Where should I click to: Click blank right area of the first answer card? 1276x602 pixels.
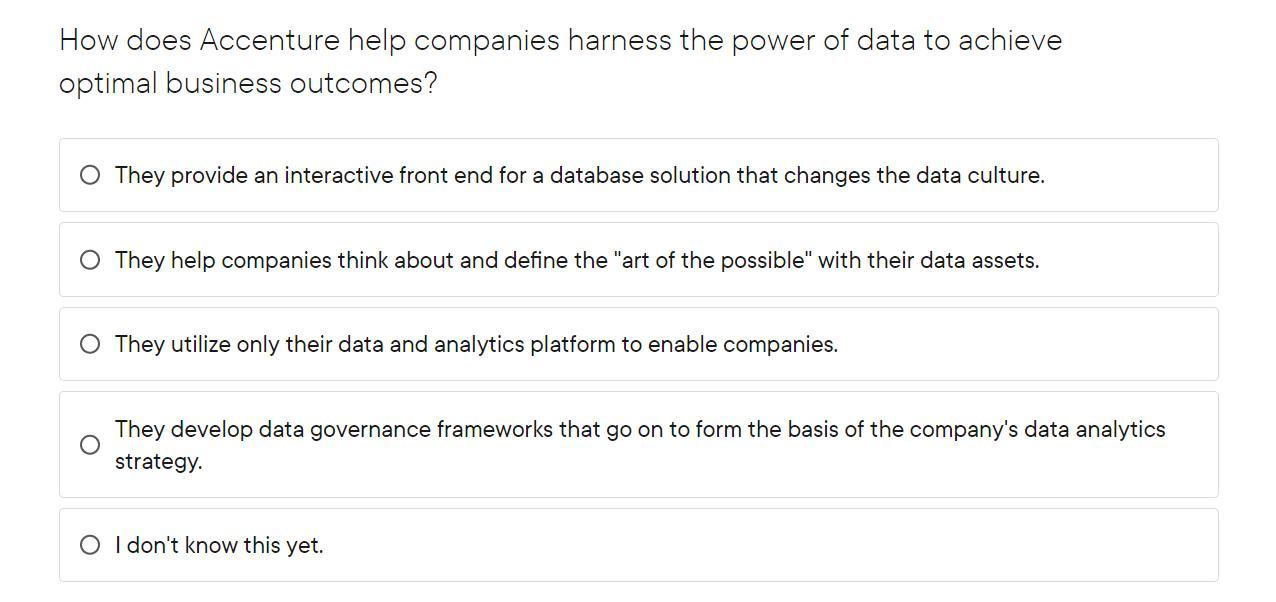[x=1130, y=176]
